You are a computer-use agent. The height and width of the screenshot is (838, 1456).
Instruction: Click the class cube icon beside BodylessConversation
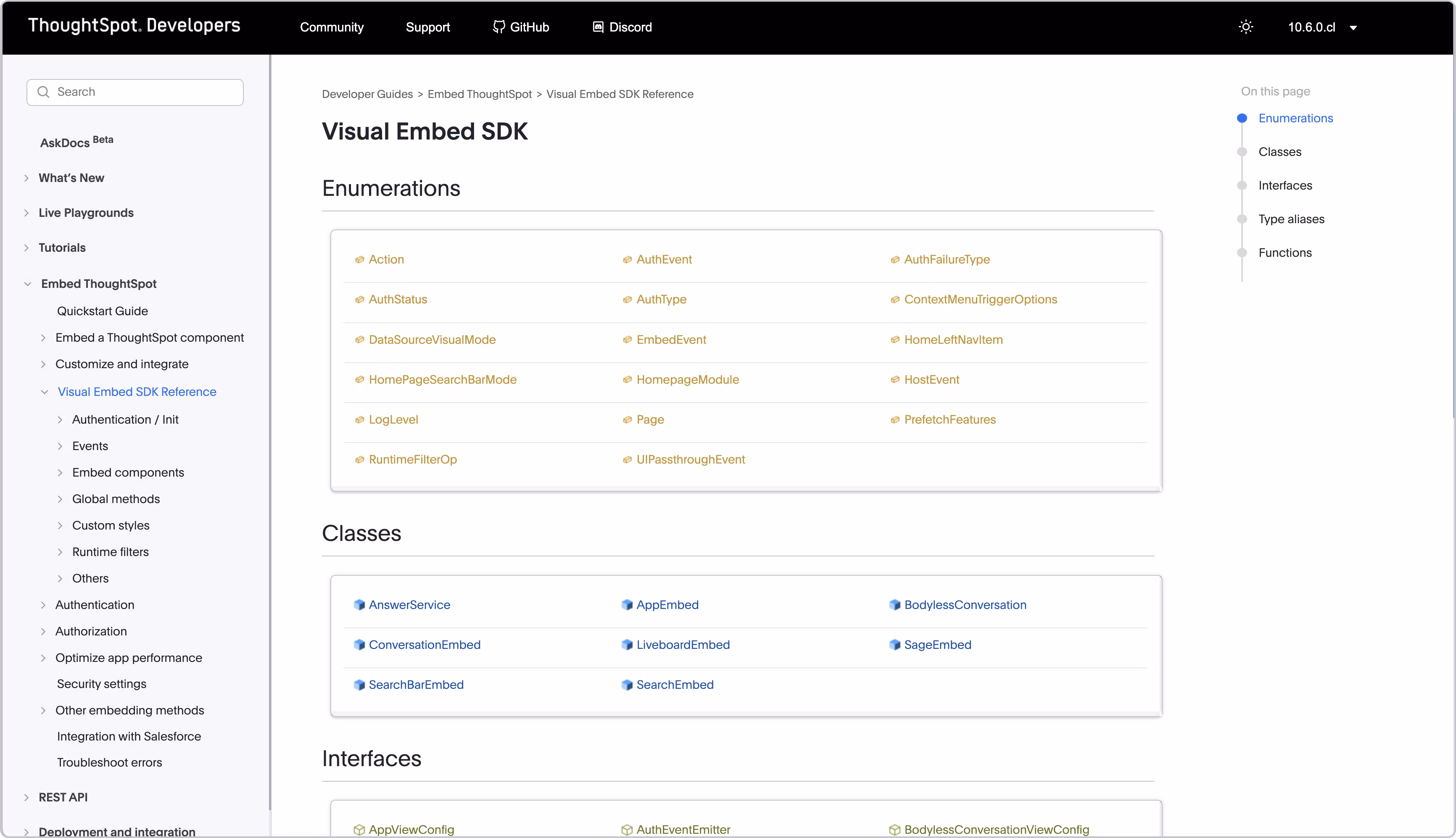click(x=895, y=604)
